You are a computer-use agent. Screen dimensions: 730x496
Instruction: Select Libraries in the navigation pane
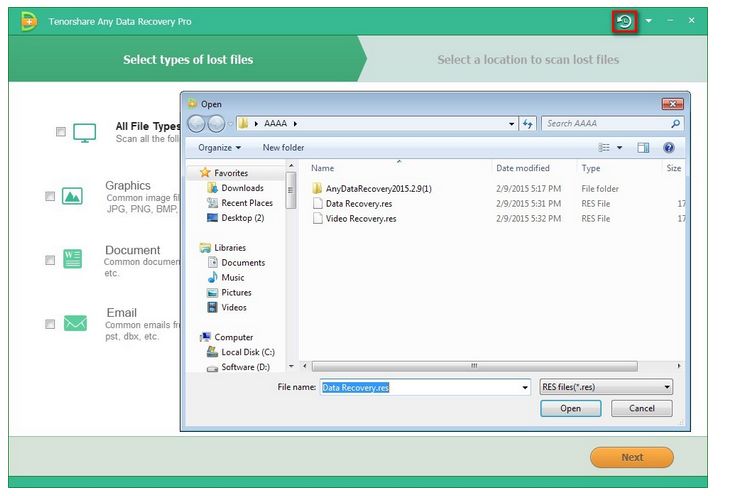tap(223, 247)
